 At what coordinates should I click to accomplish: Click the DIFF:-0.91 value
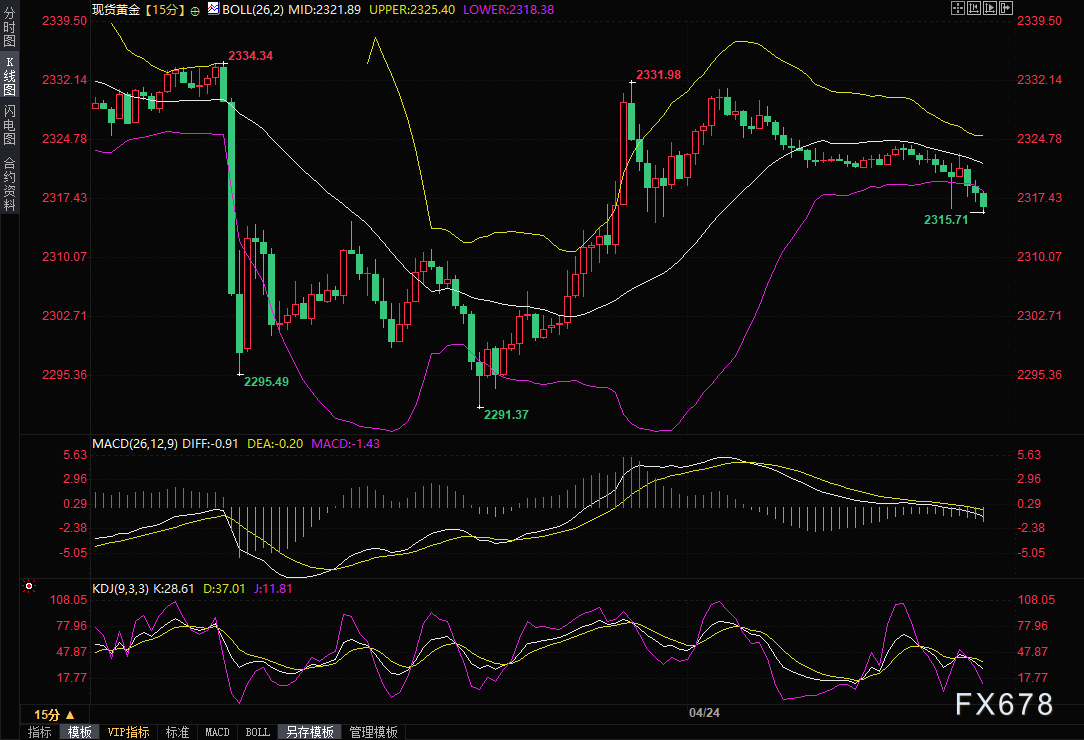click(x=210, y=444)
